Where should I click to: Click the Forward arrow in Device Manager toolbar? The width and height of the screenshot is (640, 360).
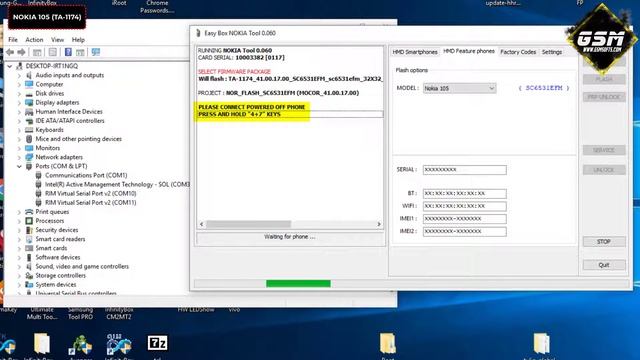coord(22,52)
